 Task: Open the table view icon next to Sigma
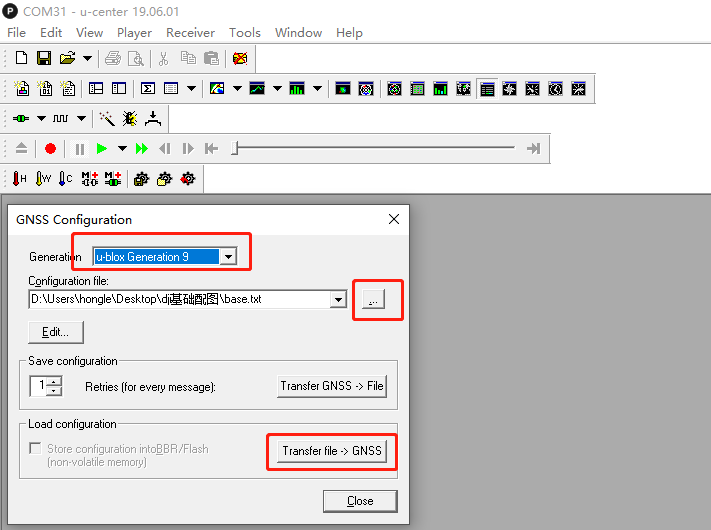[171, 88]
